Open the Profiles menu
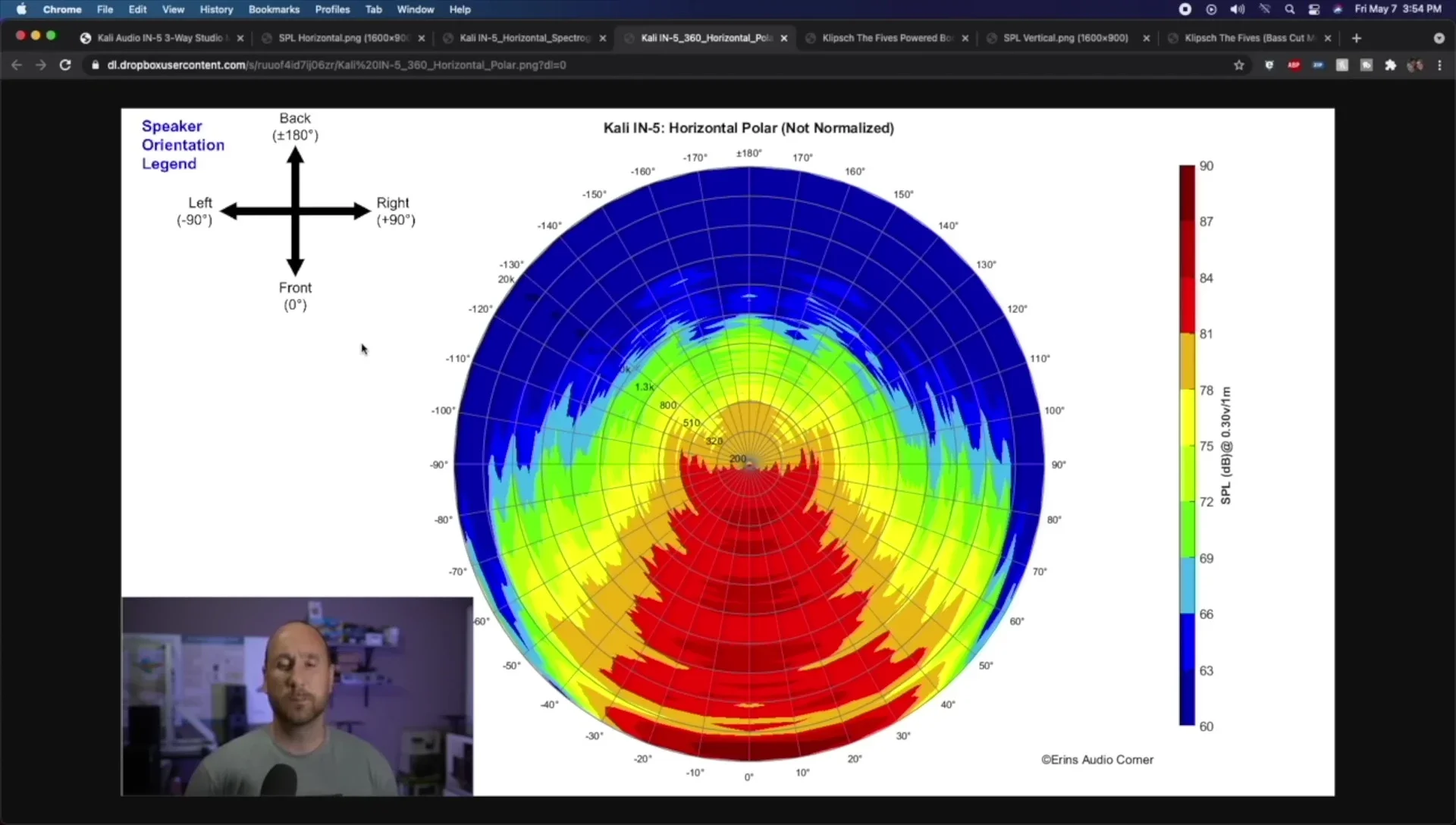 (332, 9)
